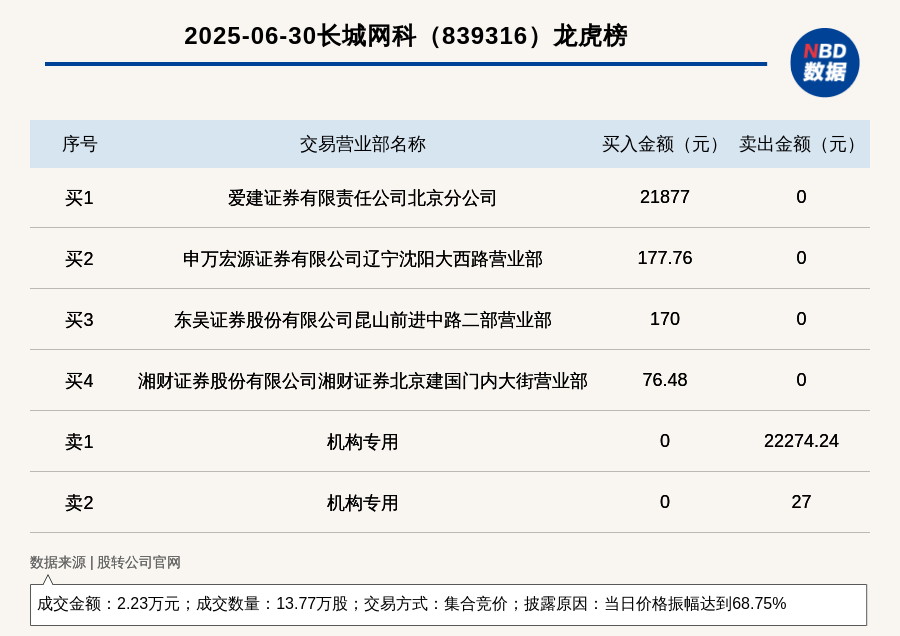The height and width of the screenshot is (636, 900).
Task: Click 东吴证券股份有限公司昆山前进中路二部营业部 cell
Action: tap(363, 320)
